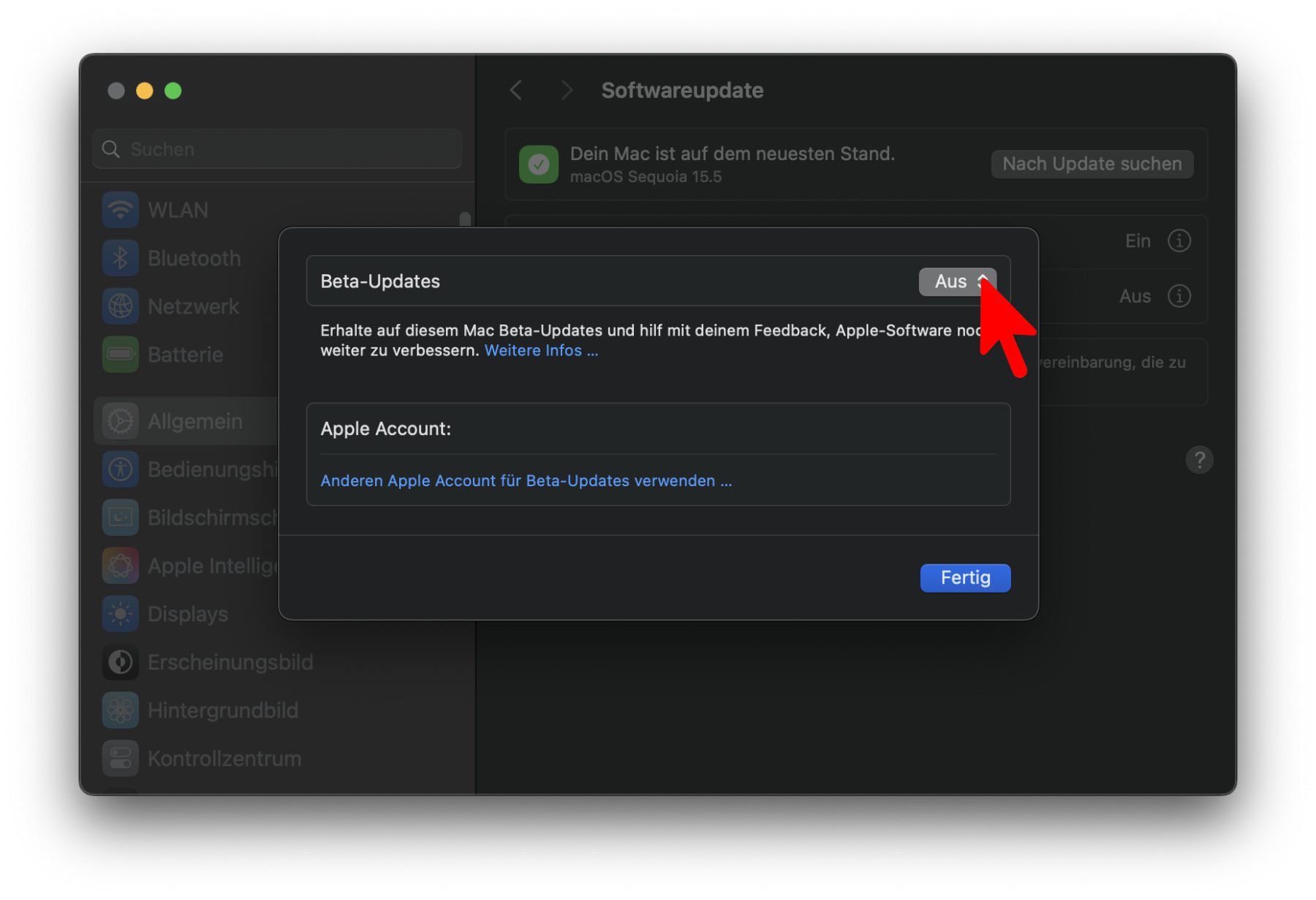Click the Batterie icon
The height and width of the screenshot is (900, 1316).
(121, 355)
